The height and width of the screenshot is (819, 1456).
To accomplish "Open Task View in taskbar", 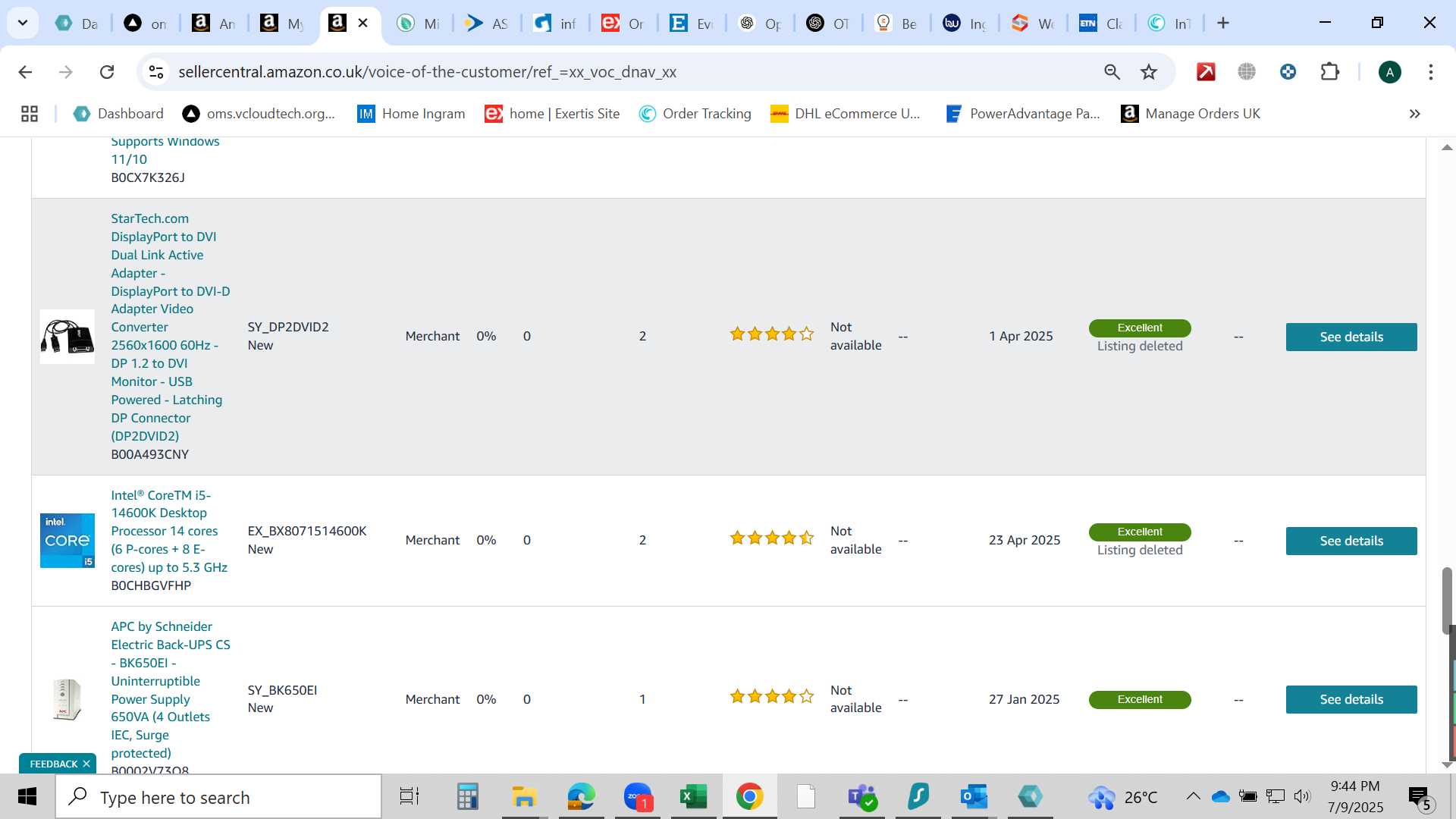I will [409, 797].
